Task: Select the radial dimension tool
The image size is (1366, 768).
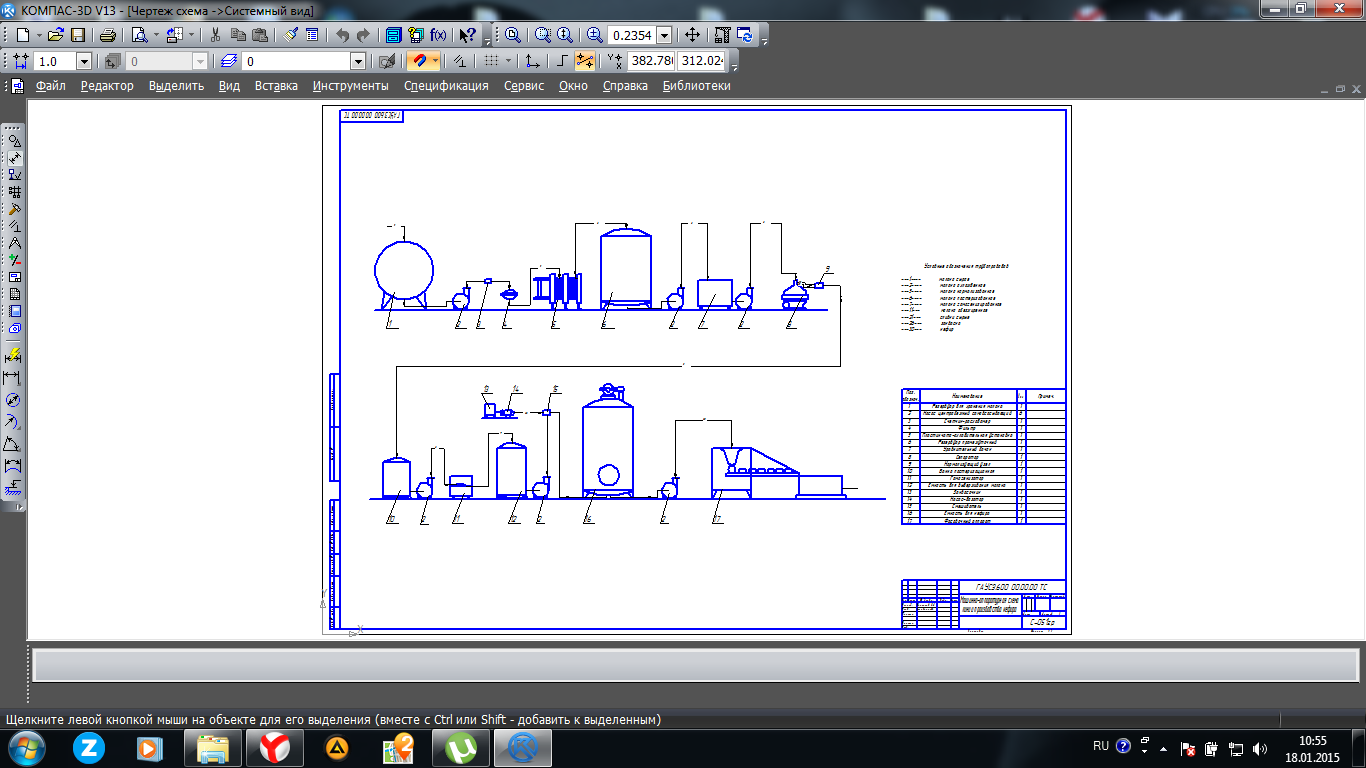Action: click(13, 422)
